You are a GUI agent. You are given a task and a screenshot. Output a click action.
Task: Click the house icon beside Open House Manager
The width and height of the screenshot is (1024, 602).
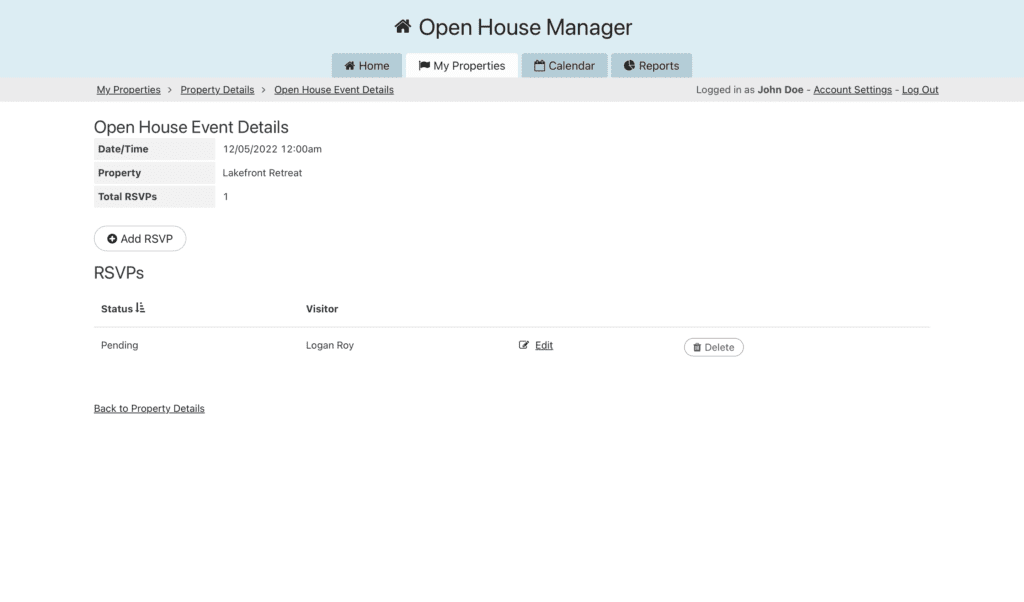[402, 27]
